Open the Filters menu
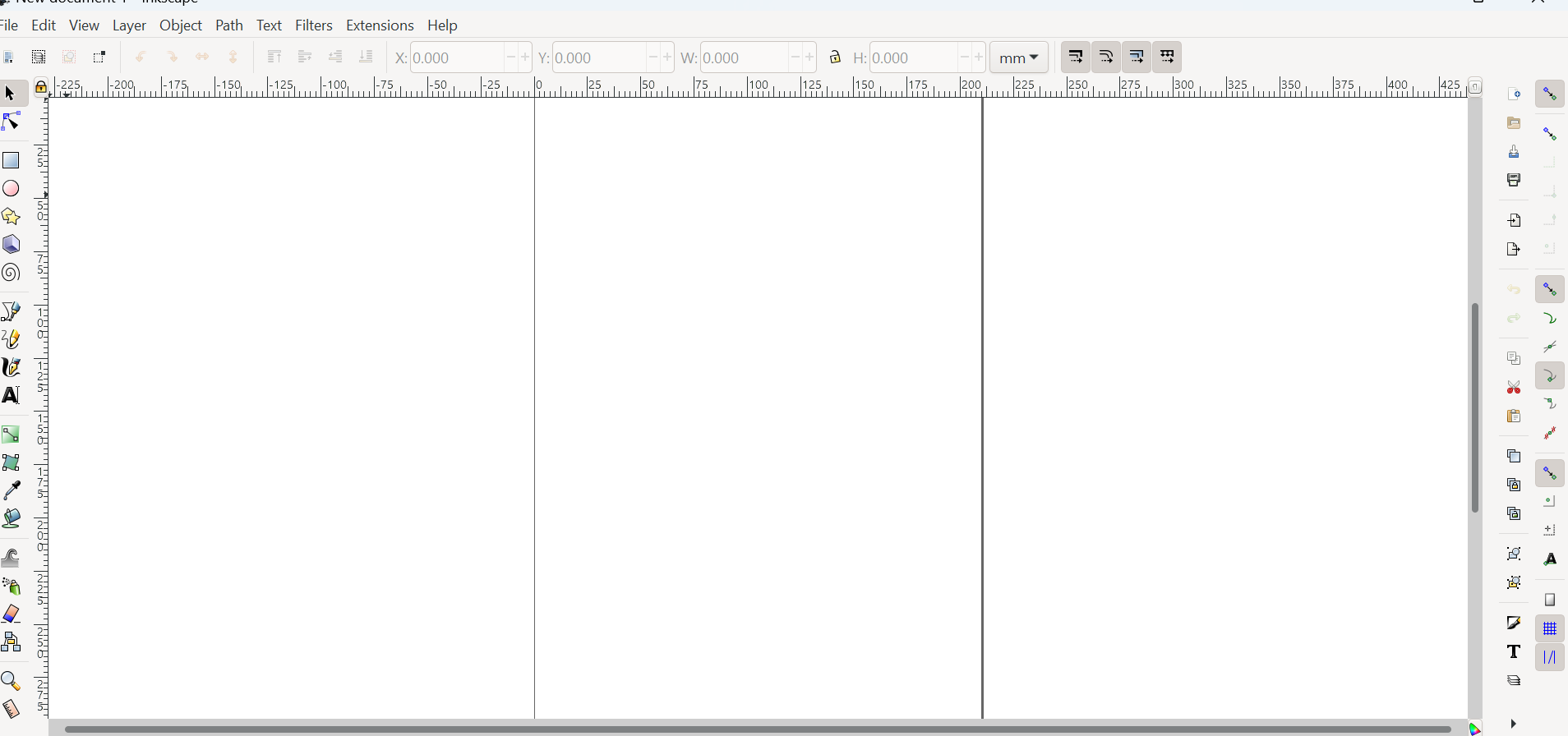Viewport: 1568px width, 736px height. pos(314,25)
